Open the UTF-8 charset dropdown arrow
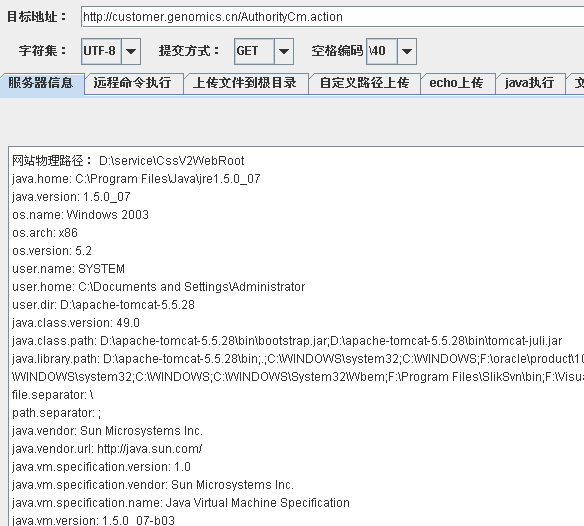This screenshot has width=584, height=526. (x=131, y=51)
